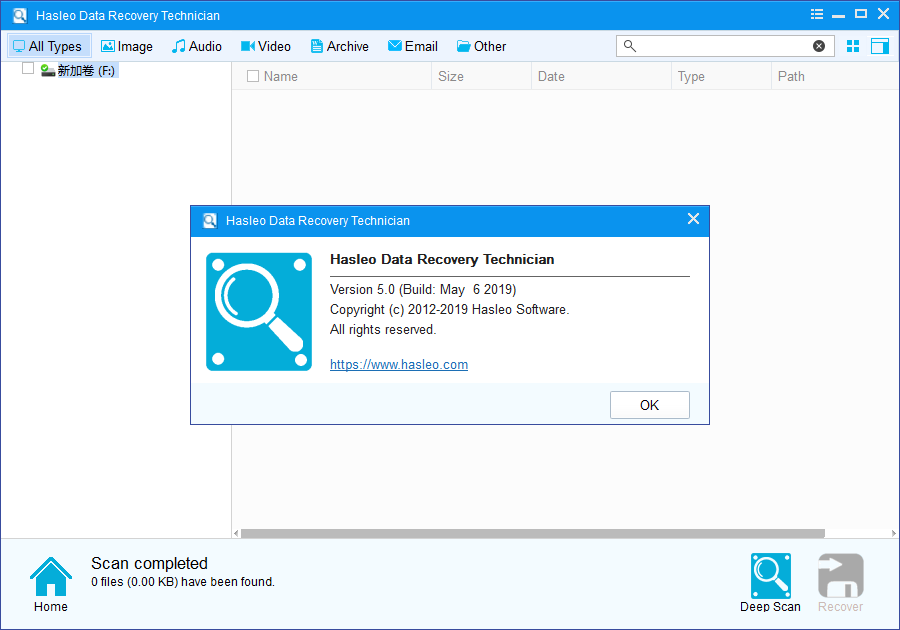Filter results by Audio
The height and width of the screenshot is (630, 900).
pos(197,46)
